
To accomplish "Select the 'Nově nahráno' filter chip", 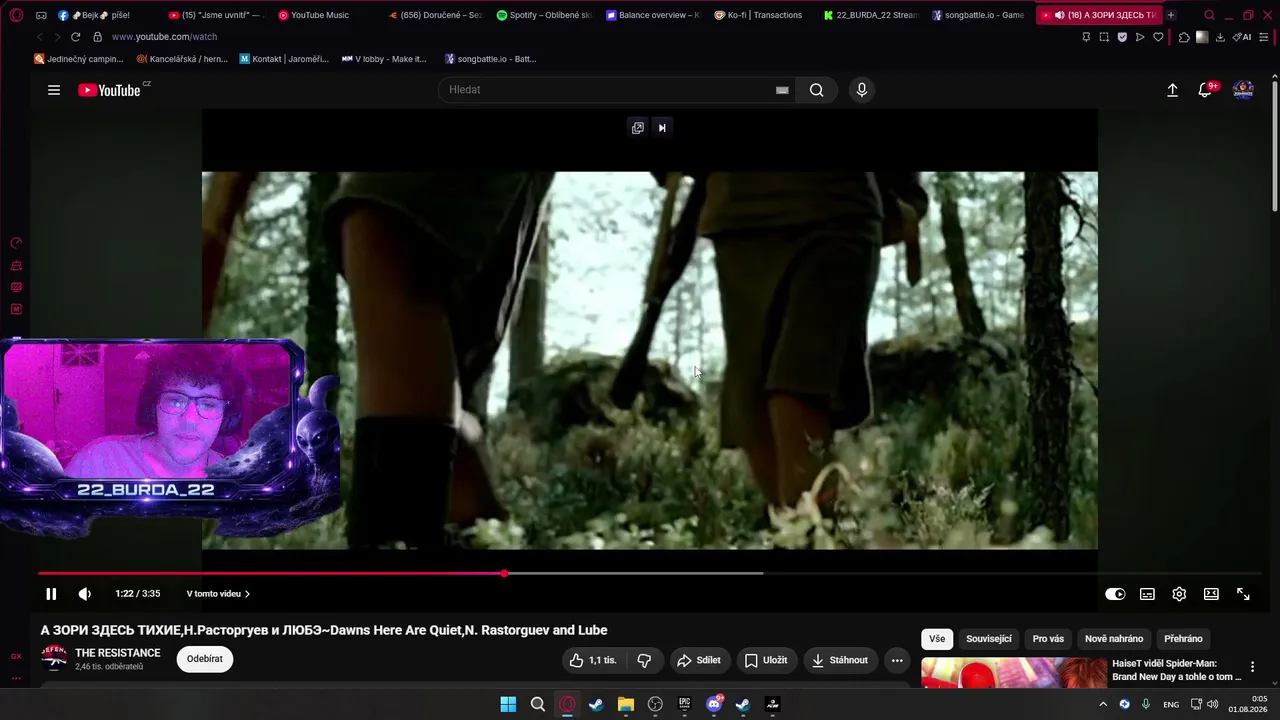I will click(1114, 639).
